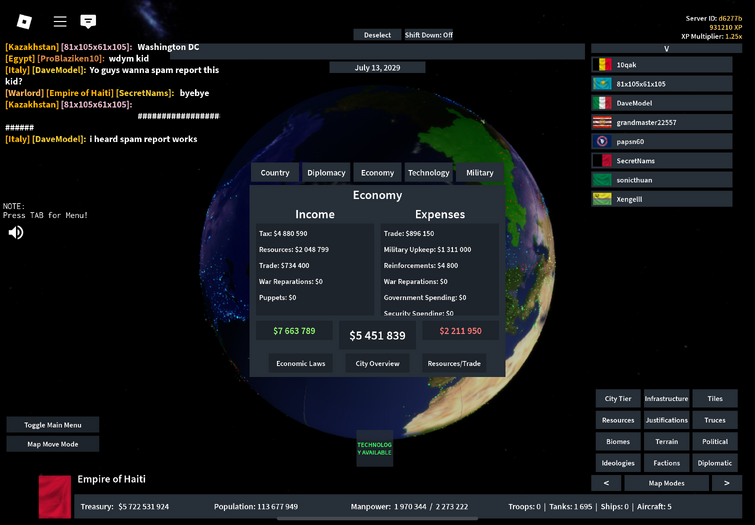
Task: Collapse the player list with V arrow
Action: [x=666, y=48]
